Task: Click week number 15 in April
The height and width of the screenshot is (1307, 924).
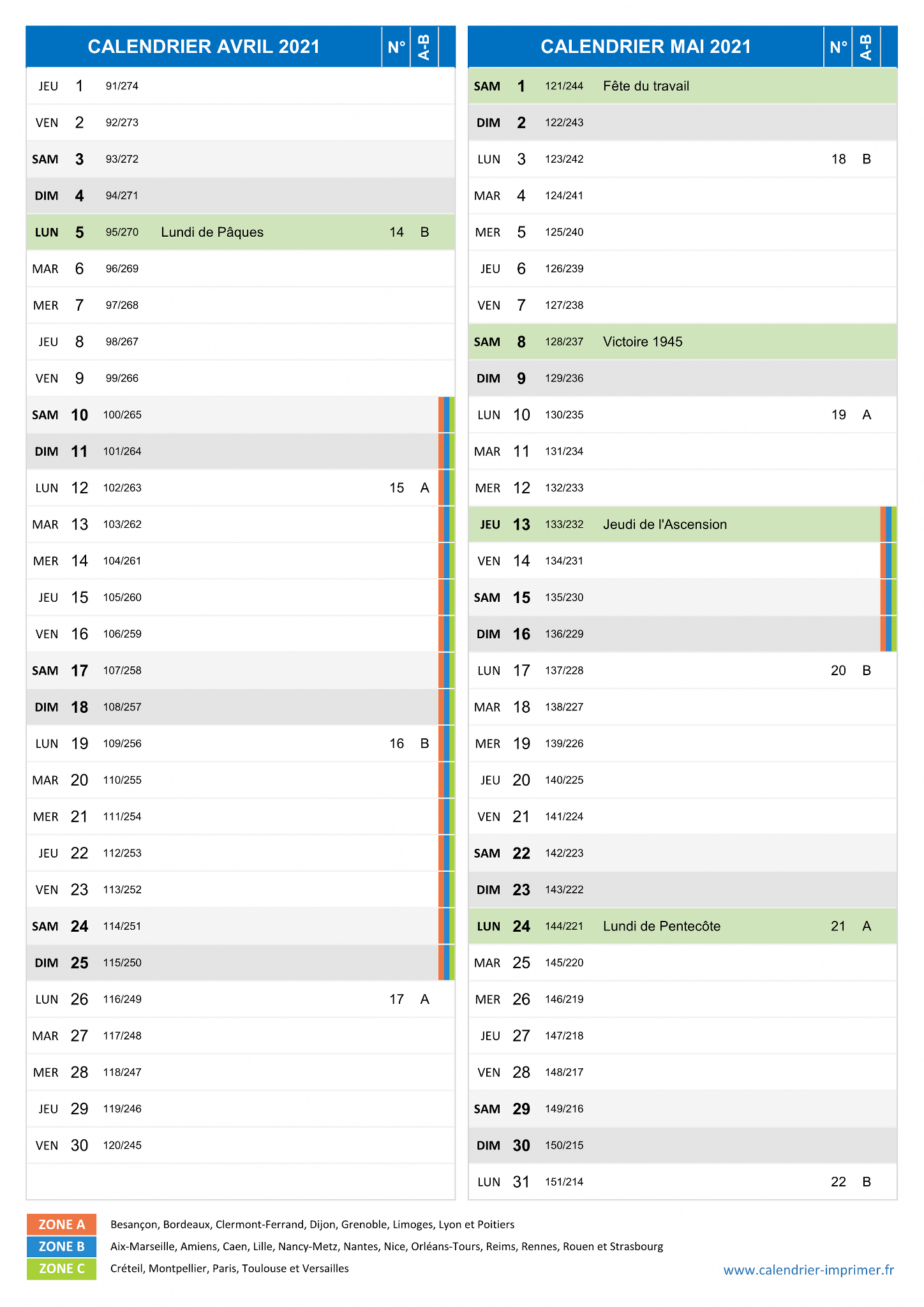Action: [x=396, y=488]
